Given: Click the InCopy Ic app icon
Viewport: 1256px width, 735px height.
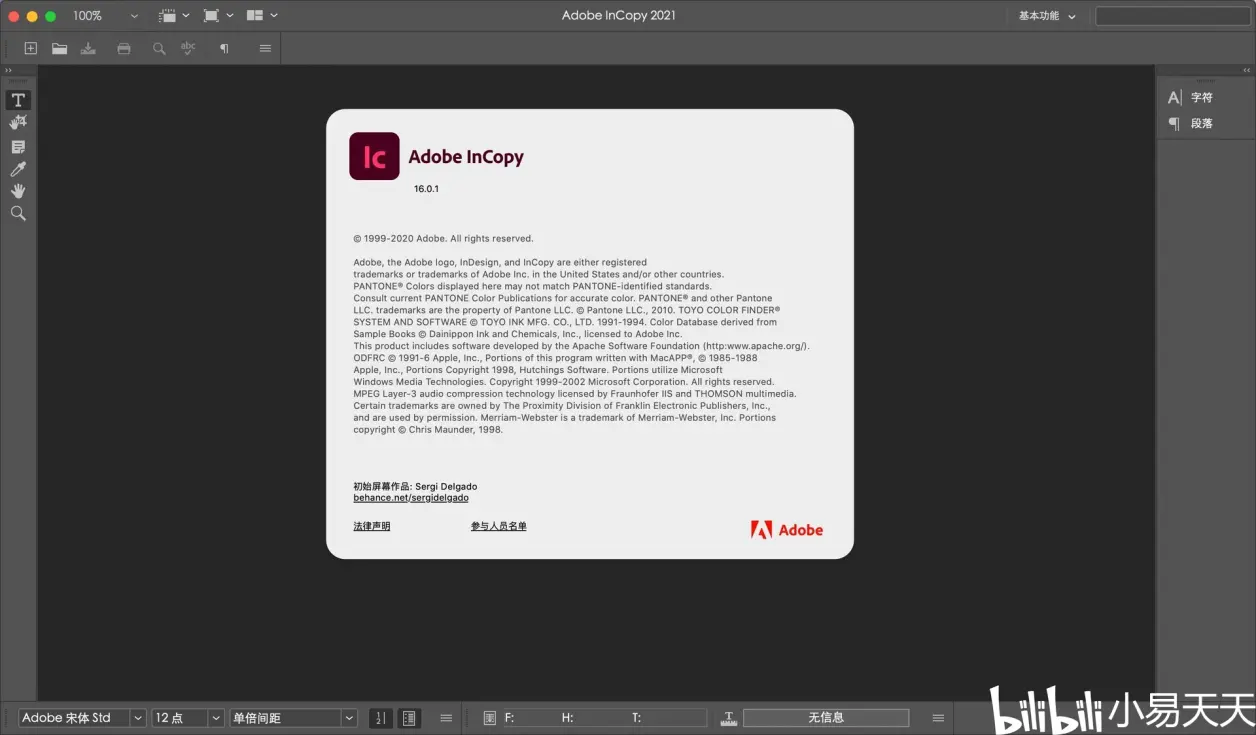Looking at the screenshot, I should (x=374, y=156).
